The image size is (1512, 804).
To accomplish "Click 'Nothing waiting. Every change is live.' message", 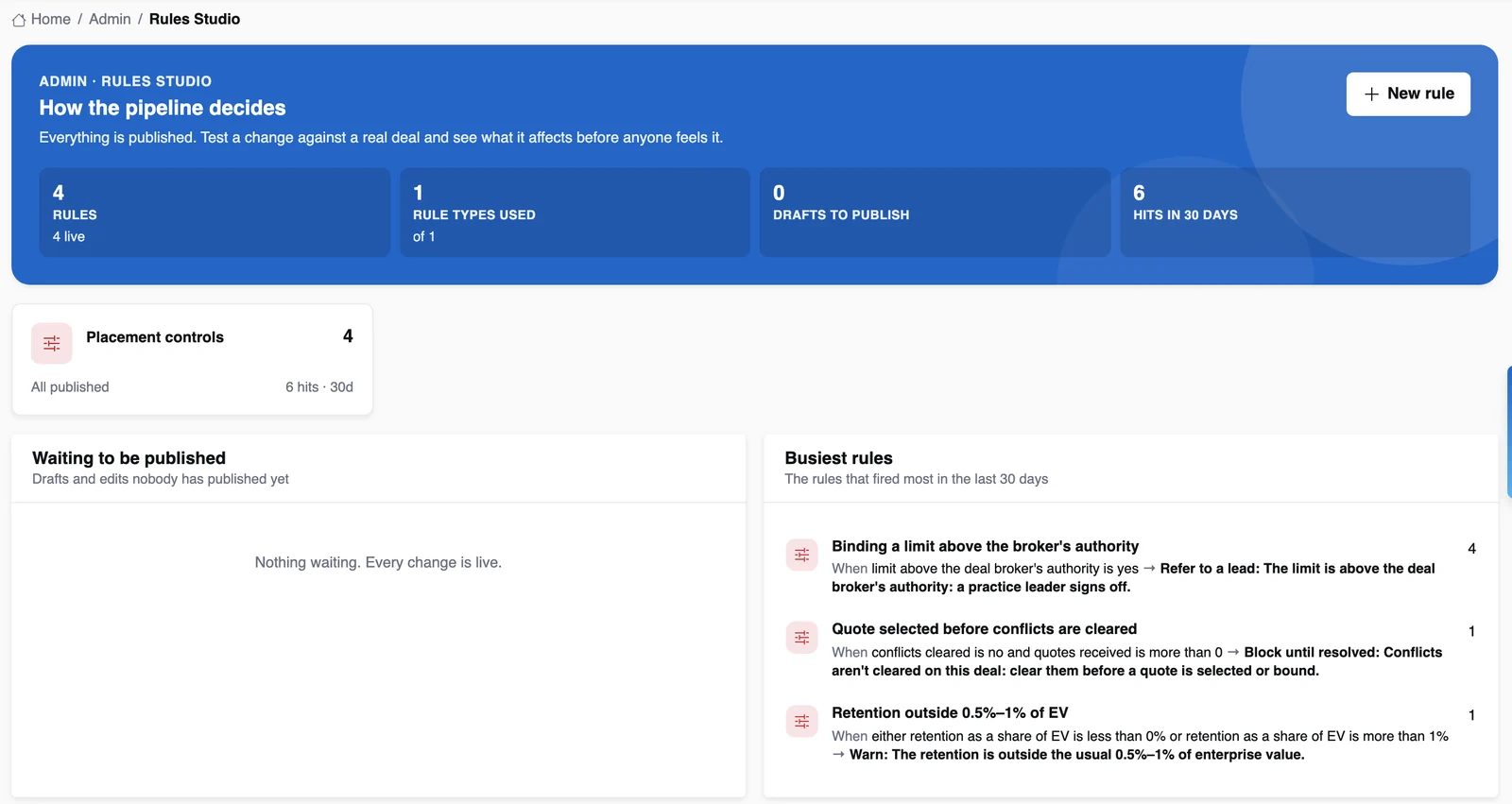I will click(378, 562).
